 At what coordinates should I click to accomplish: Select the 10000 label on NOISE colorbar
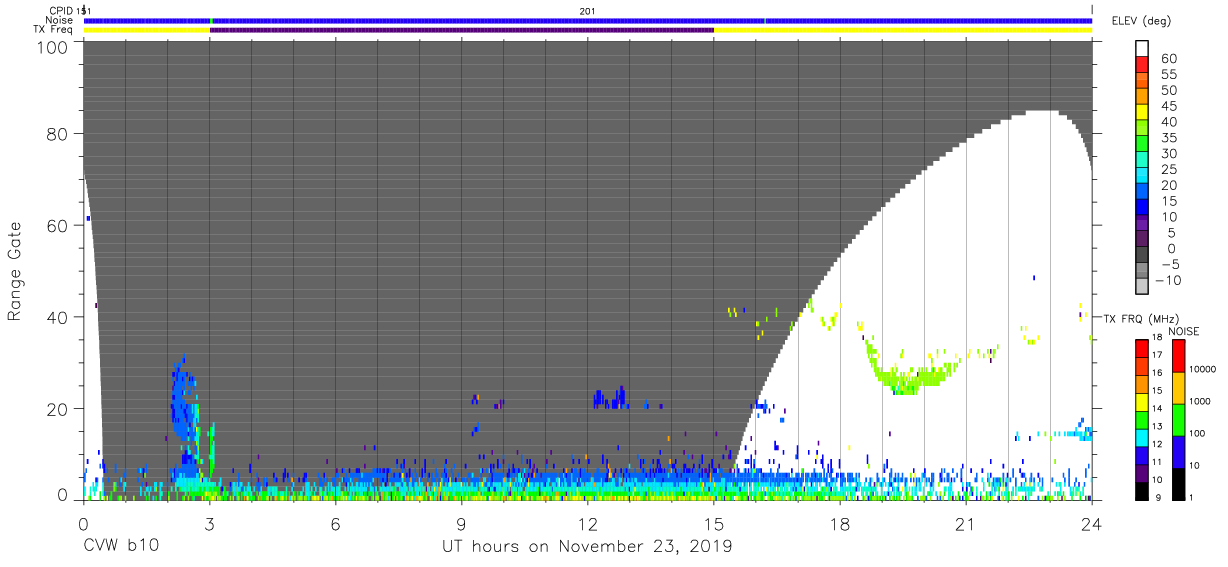click(1202, 370)
